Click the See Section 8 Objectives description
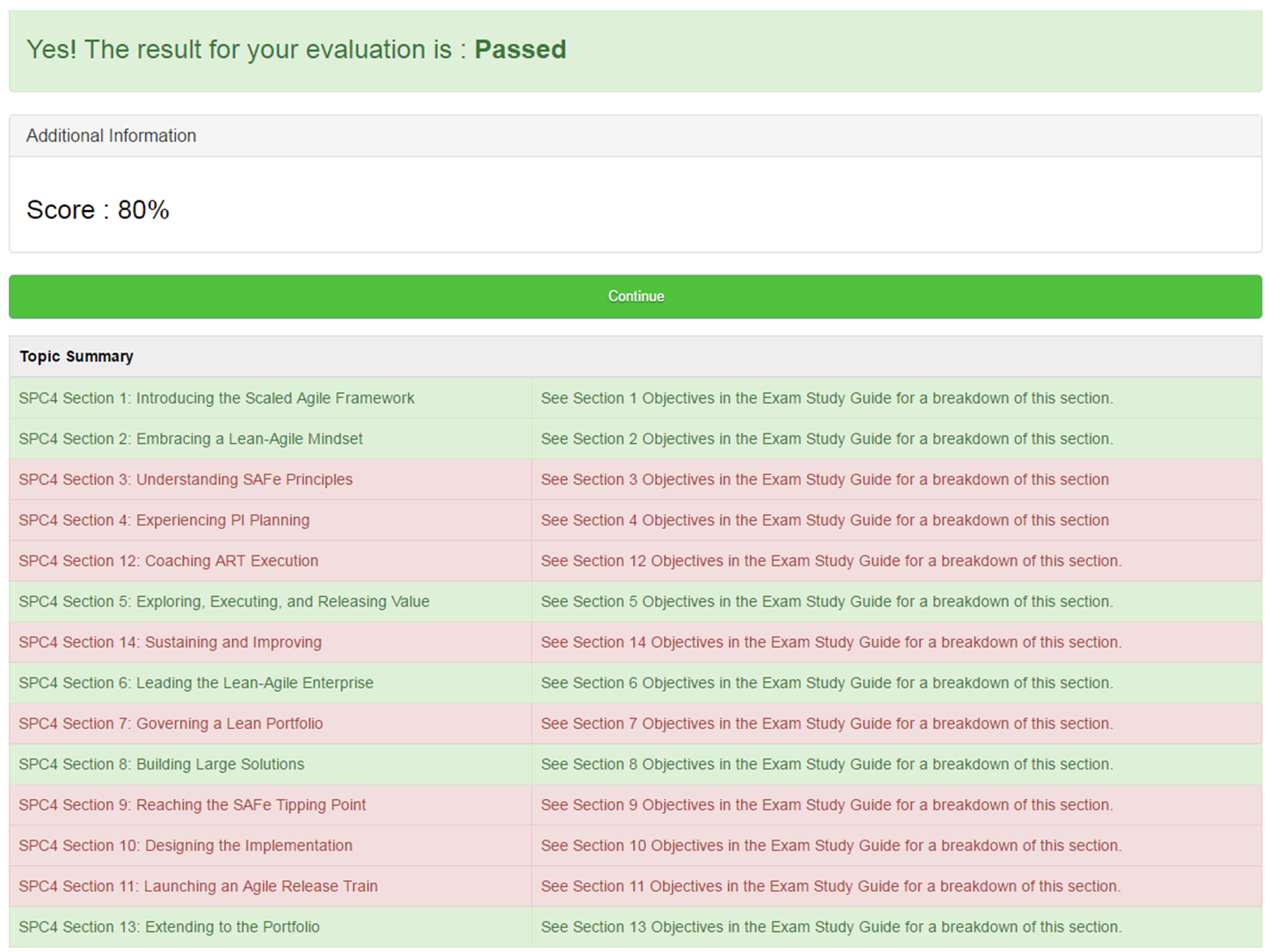Image resolution: width=1269 pixels, height=952 pixels. 827,764
